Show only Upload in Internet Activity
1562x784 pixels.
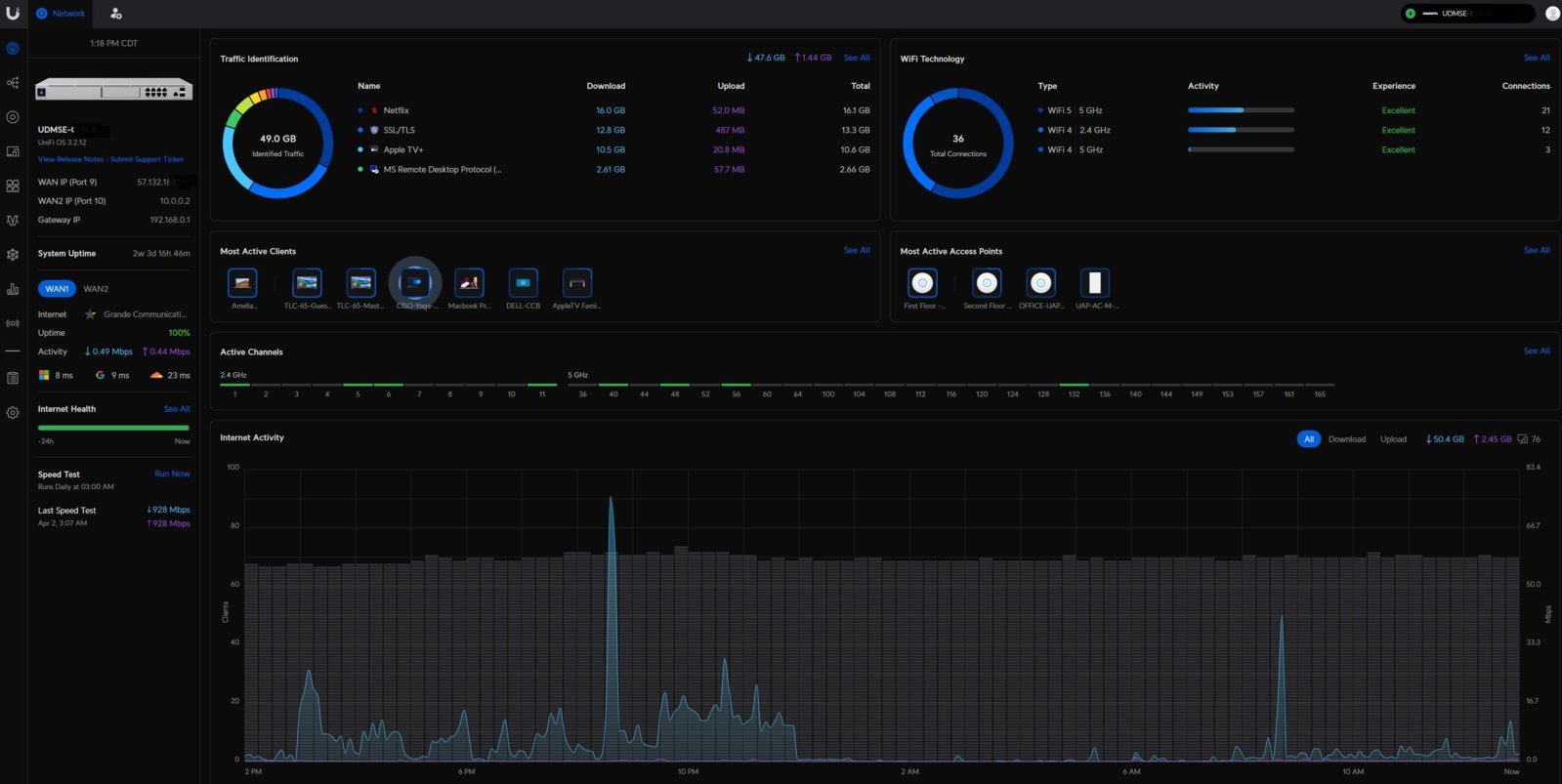pyautogui.click(x=1393, y=439)
